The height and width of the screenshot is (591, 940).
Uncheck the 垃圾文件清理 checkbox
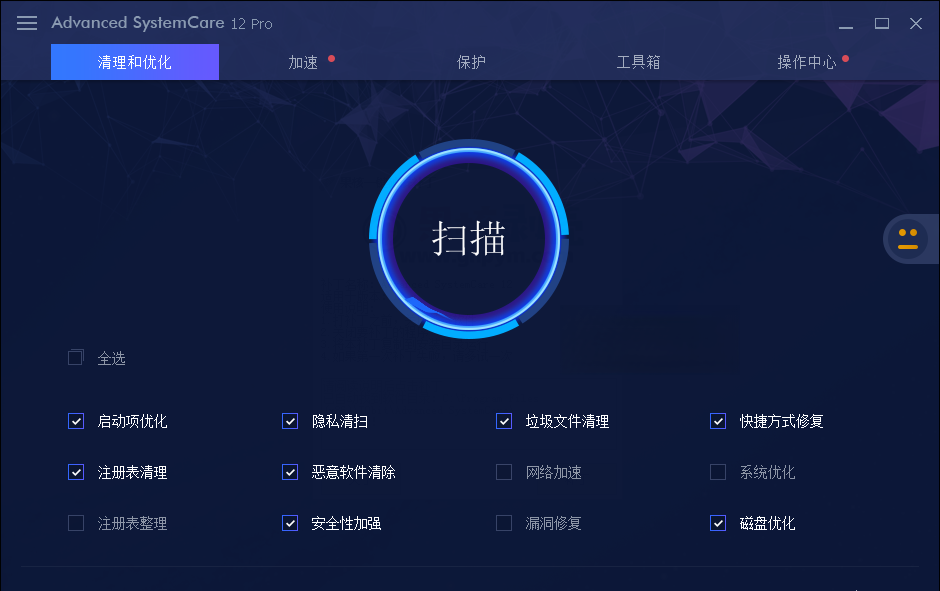[504, 421]
